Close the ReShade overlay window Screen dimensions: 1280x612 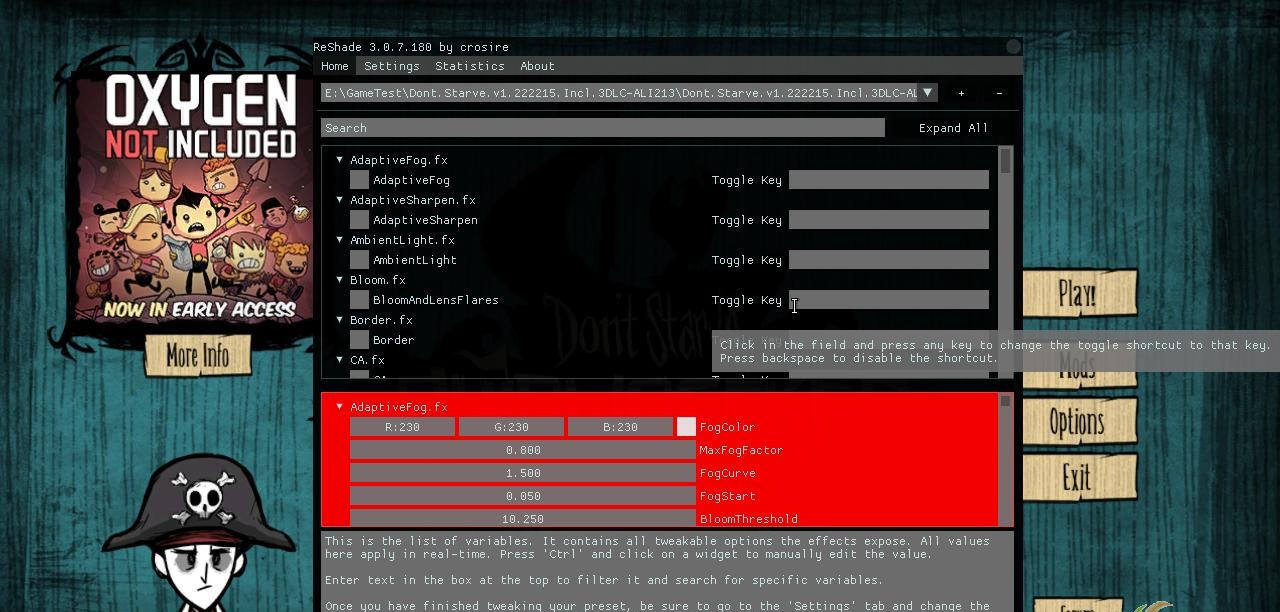(x=1013, y=46)
